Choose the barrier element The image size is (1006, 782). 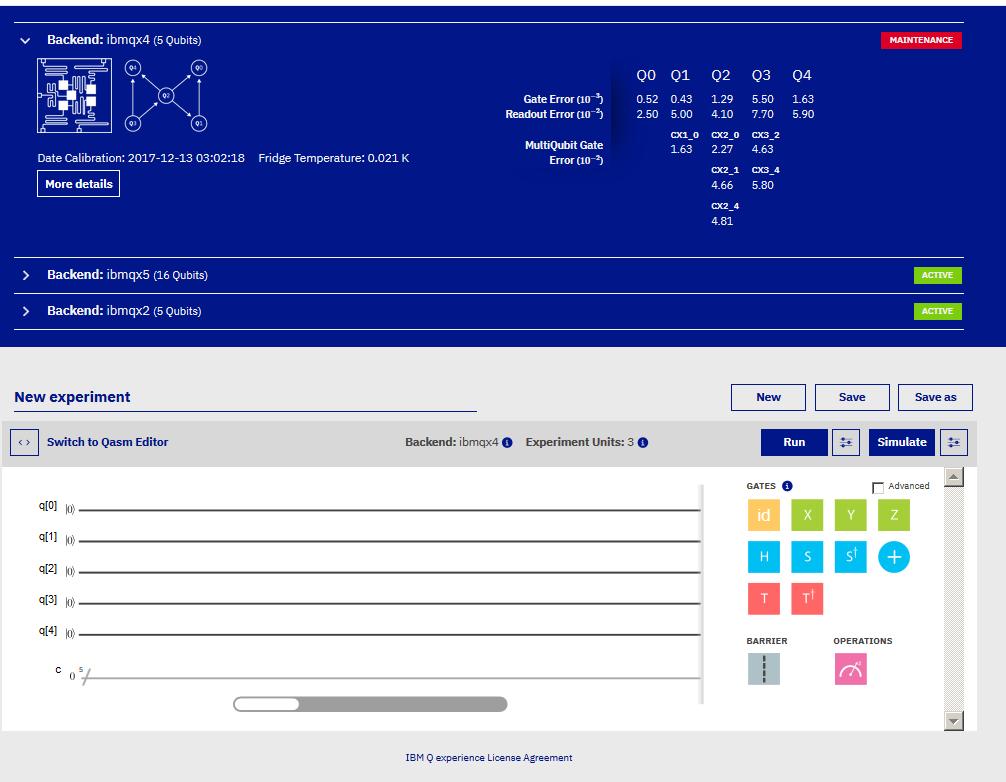tap(763, 669)
